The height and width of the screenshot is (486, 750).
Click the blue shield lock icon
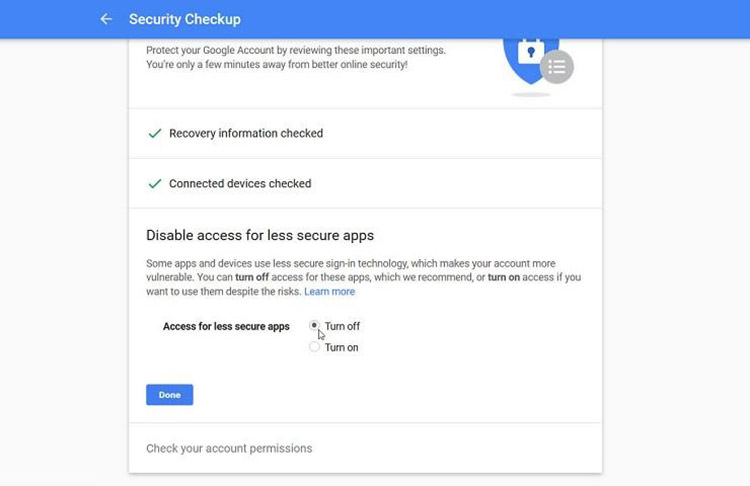tap(525, 57)
